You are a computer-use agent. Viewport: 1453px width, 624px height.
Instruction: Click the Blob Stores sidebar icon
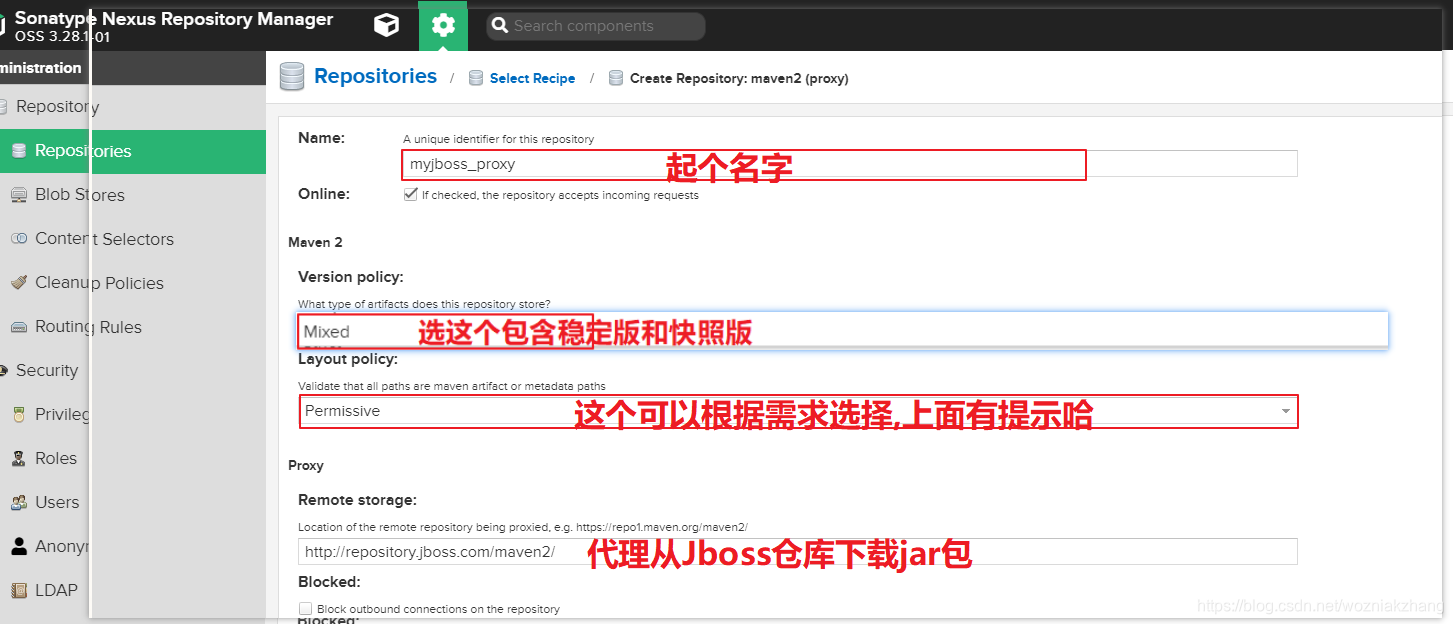(18, 195)
